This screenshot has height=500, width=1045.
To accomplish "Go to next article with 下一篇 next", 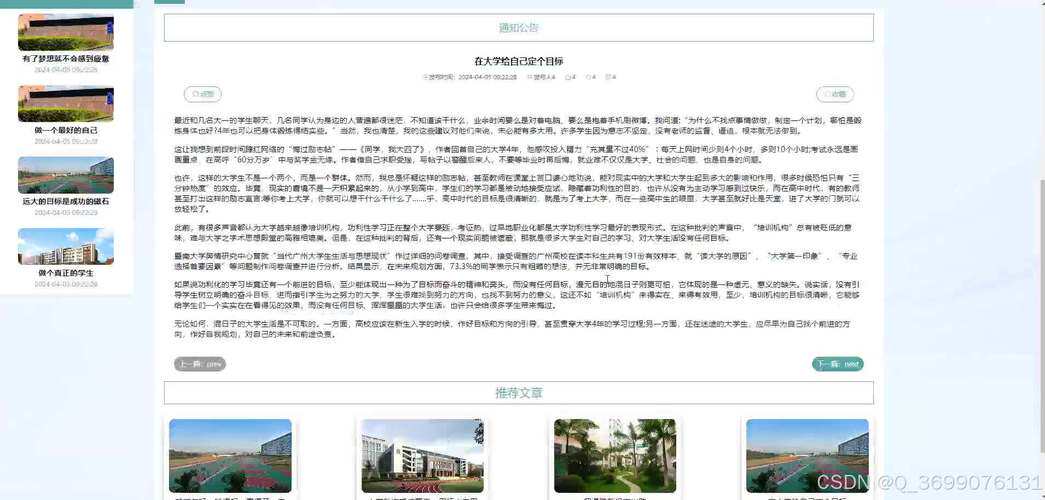I will 838,364.
